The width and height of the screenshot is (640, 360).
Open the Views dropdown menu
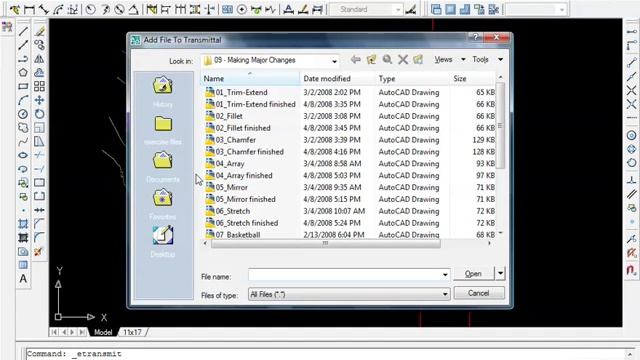(450, 60)
